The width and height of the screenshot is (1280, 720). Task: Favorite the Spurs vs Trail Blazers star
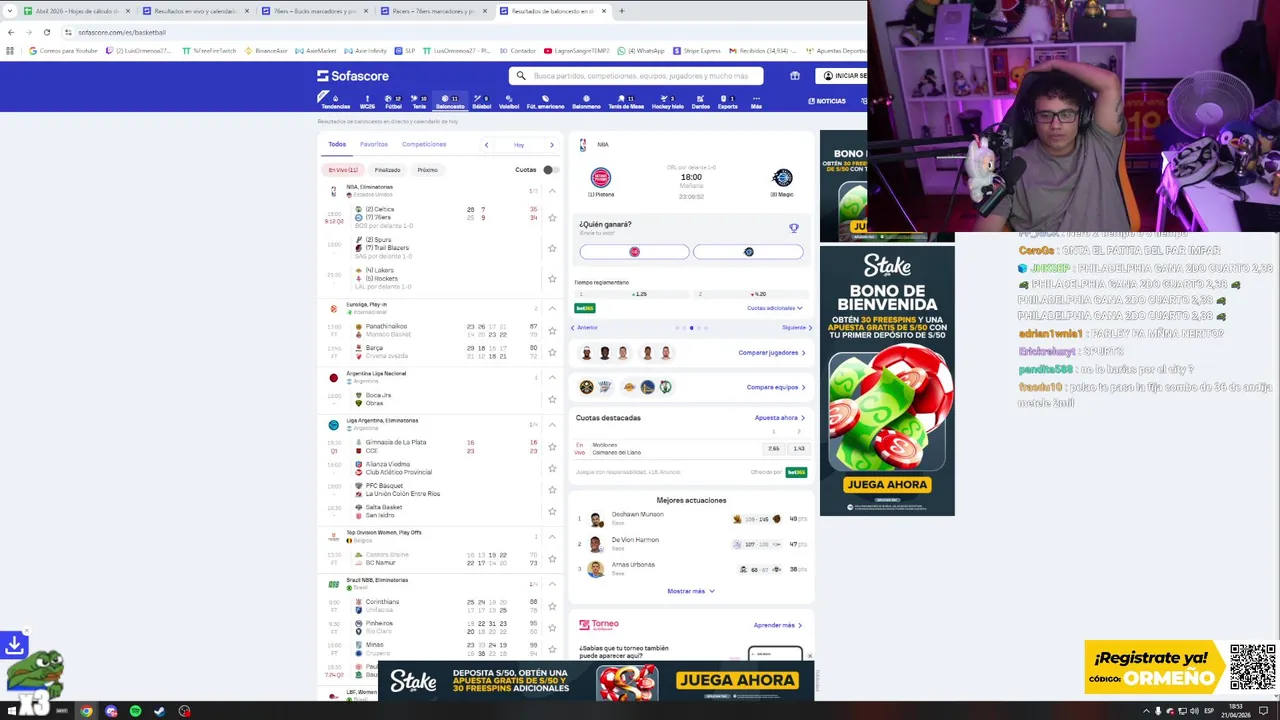pyautogui.click(x=552, y=248)
